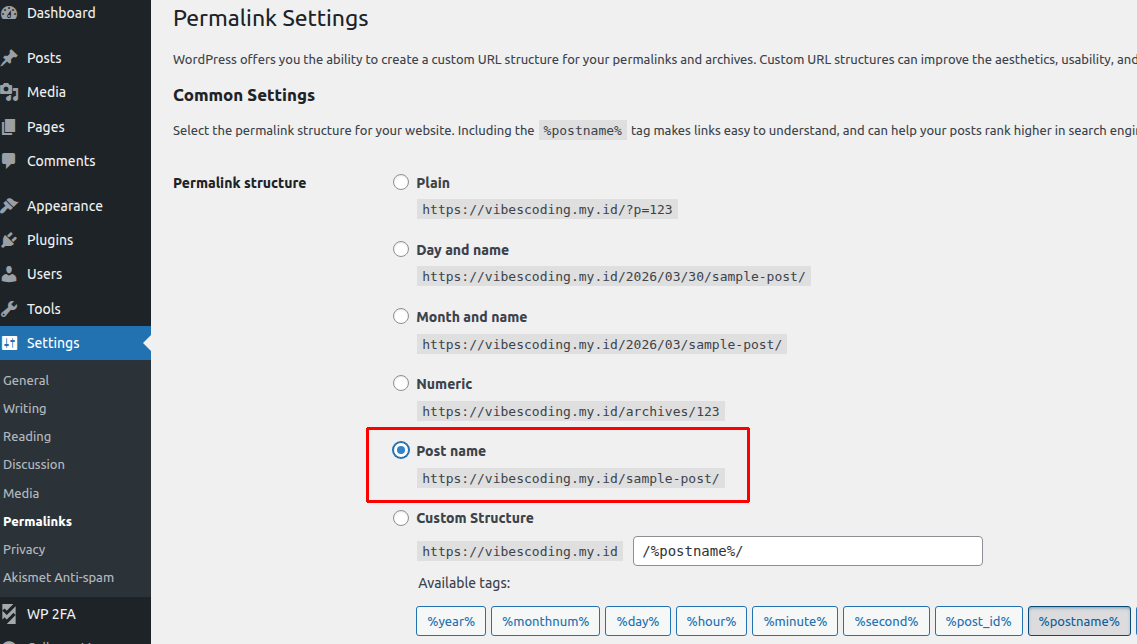Insert the %postname% tag
This screenshot has height=644, width=1137.
(x=1079, y=620)
